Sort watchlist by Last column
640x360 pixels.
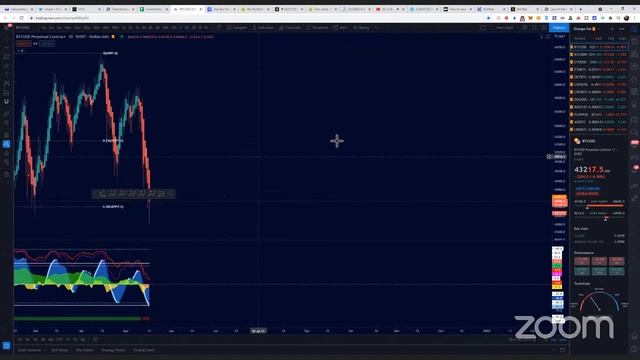(598, 38)
